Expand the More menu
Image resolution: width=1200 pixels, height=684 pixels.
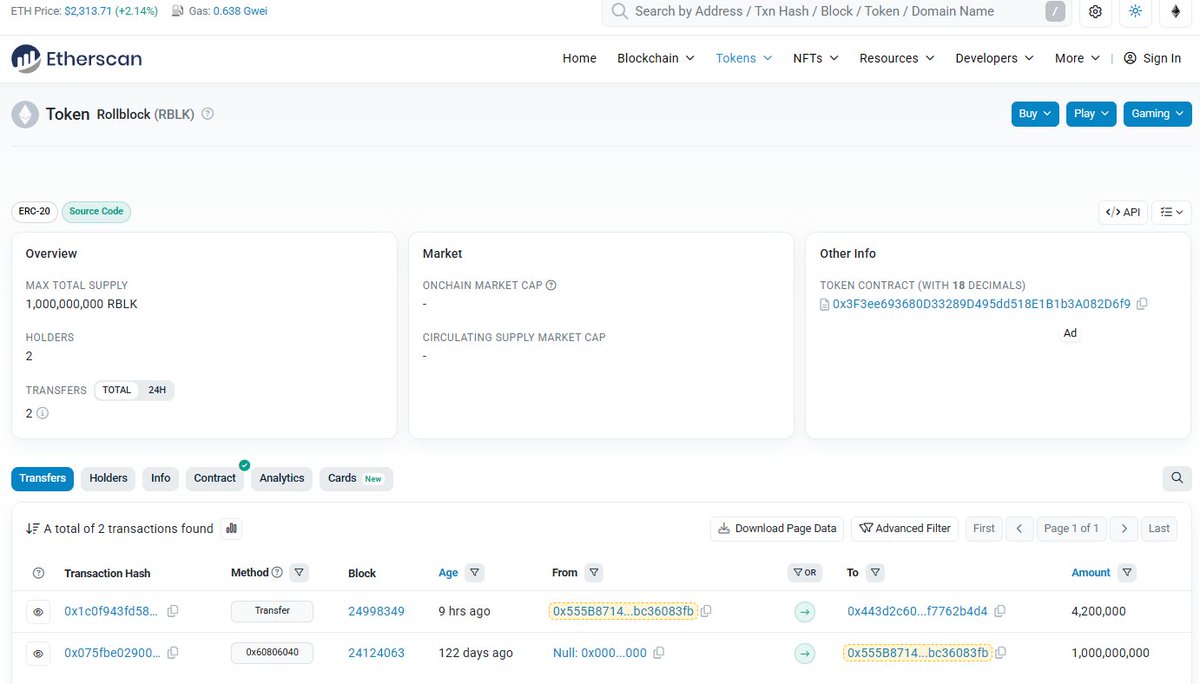pyautogui.click(x=1078, y=58)
